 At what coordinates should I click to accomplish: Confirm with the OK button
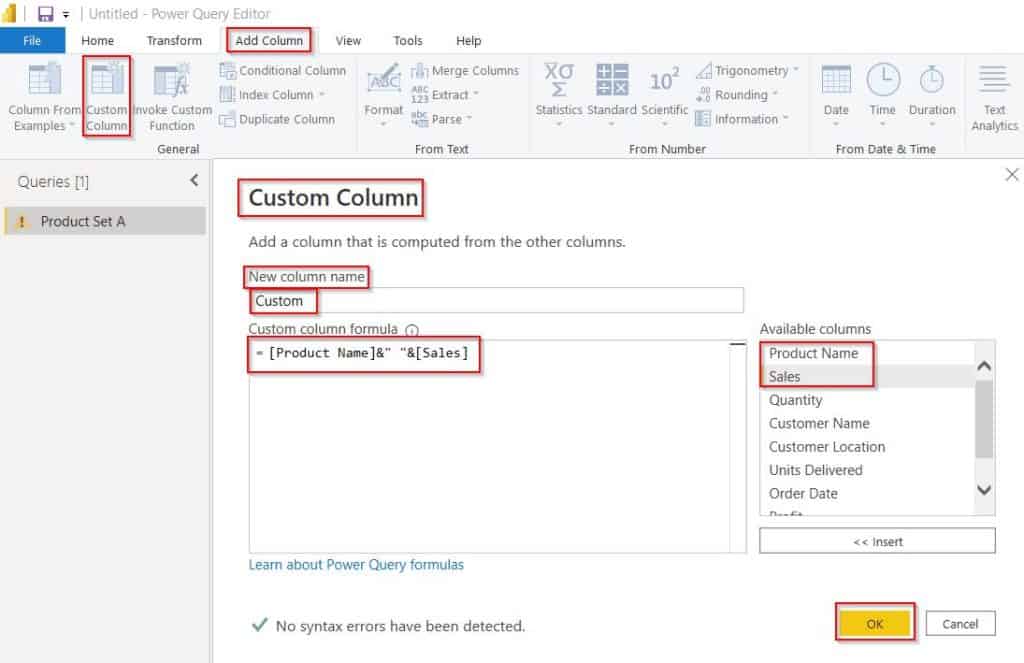coord(874,624)
